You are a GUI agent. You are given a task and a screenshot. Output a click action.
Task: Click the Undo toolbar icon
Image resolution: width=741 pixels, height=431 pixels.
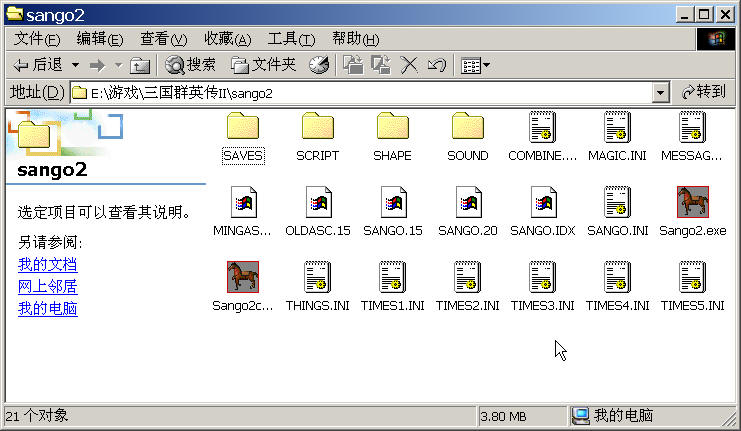pyautogui.click(x=437, y=65)
